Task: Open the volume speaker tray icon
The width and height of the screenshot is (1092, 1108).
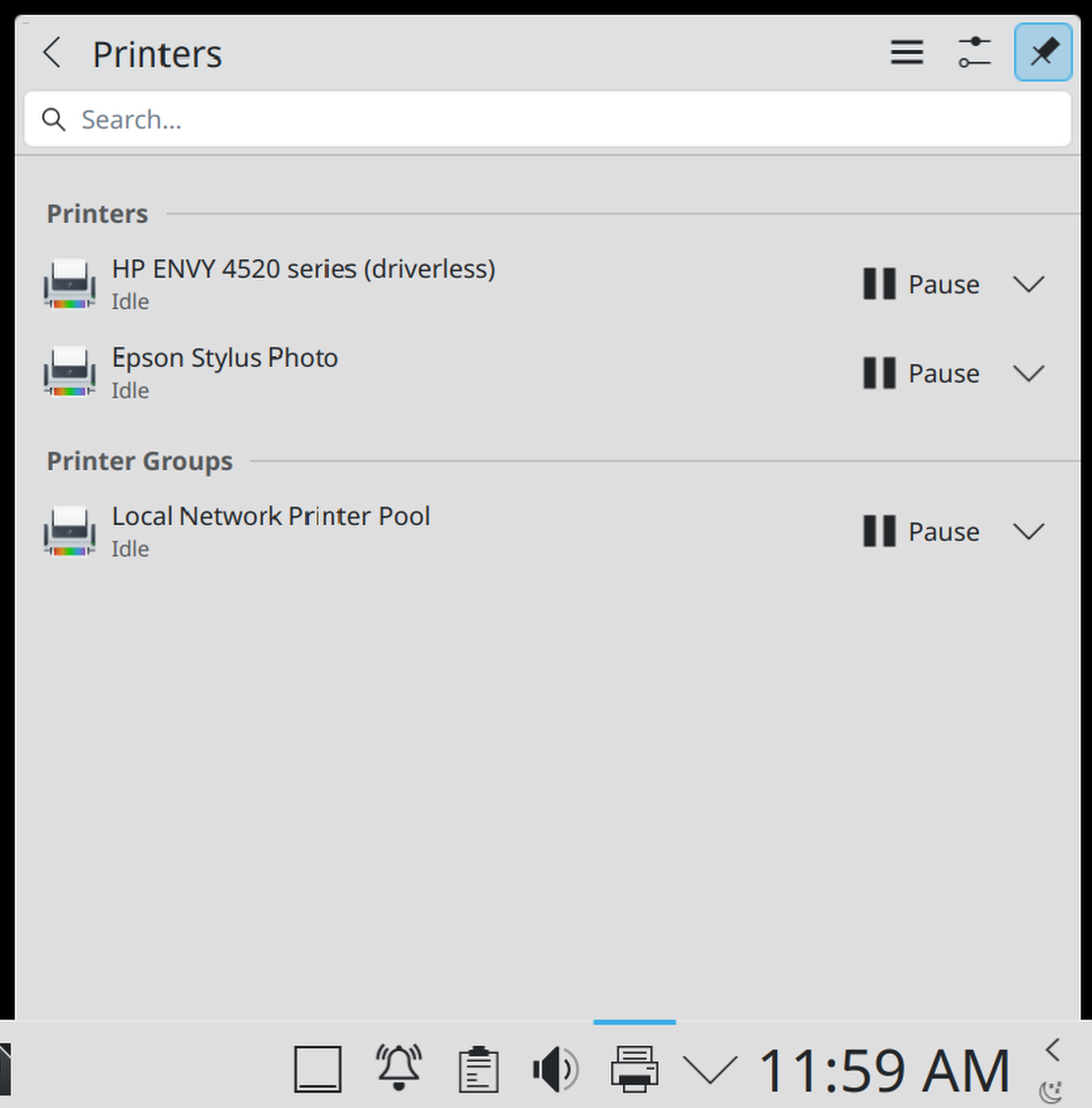Action: point(555,1069)
